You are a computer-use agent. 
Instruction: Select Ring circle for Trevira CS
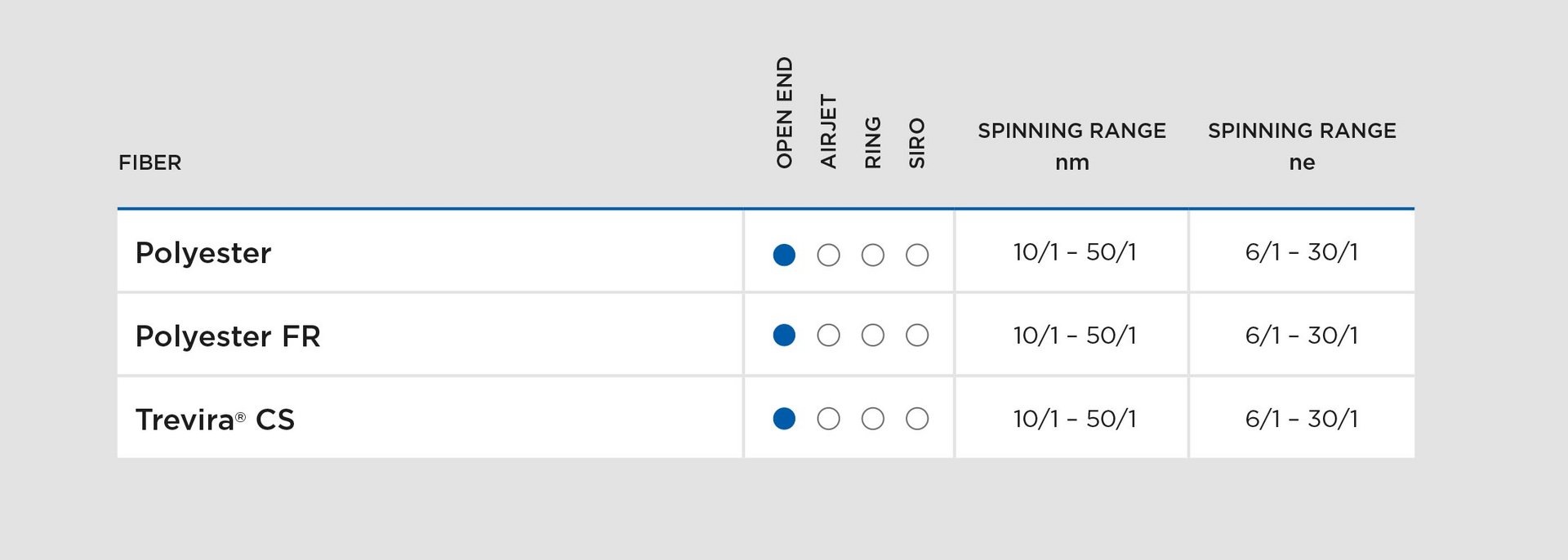pyautogui.click(x=873, y=419)
